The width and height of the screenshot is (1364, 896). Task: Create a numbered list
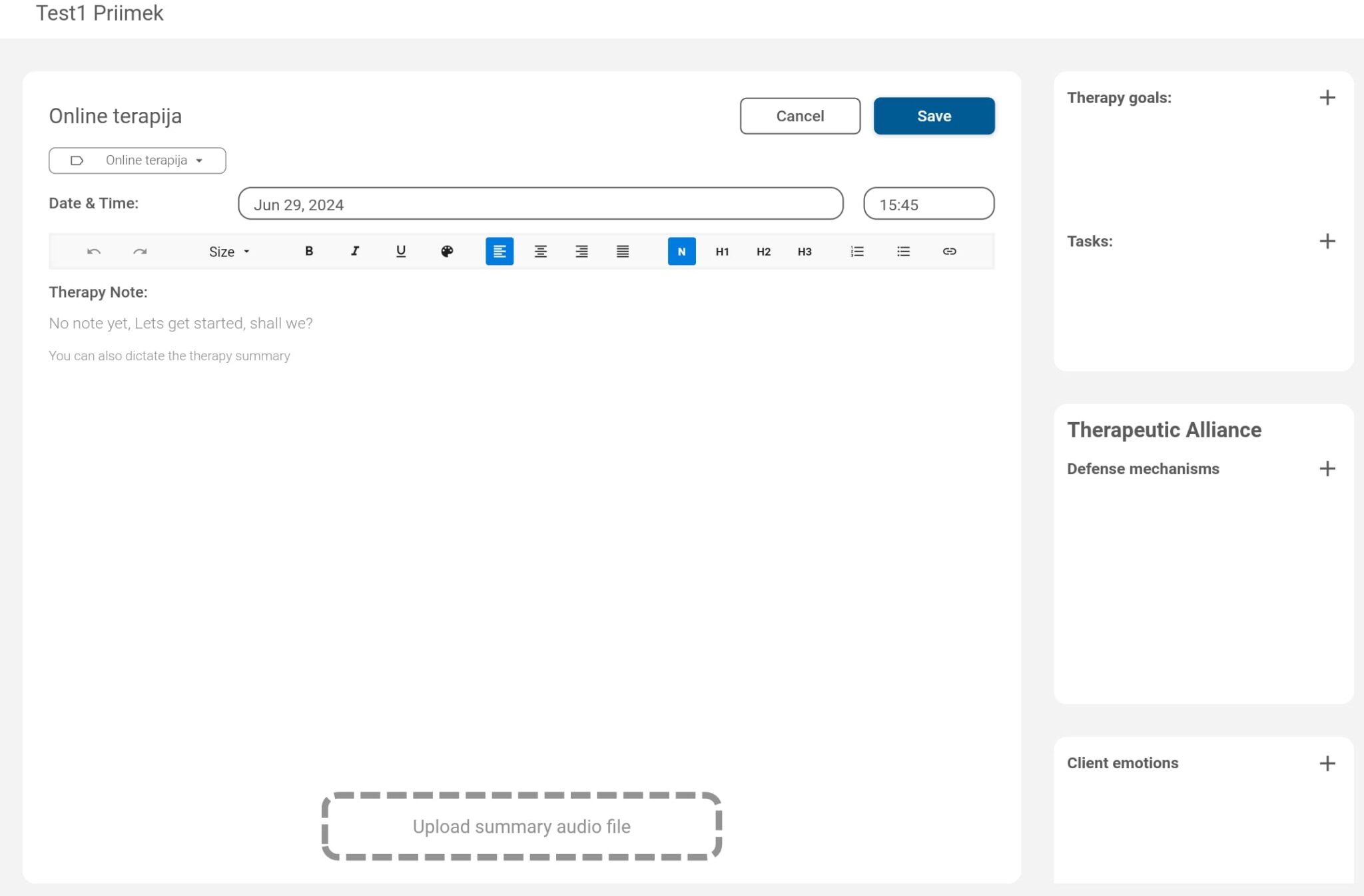(856, 251)
